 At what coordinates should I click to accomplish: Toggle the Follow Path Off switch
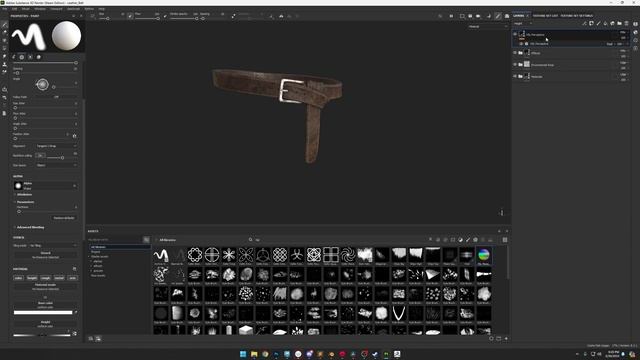coord(56,97)
